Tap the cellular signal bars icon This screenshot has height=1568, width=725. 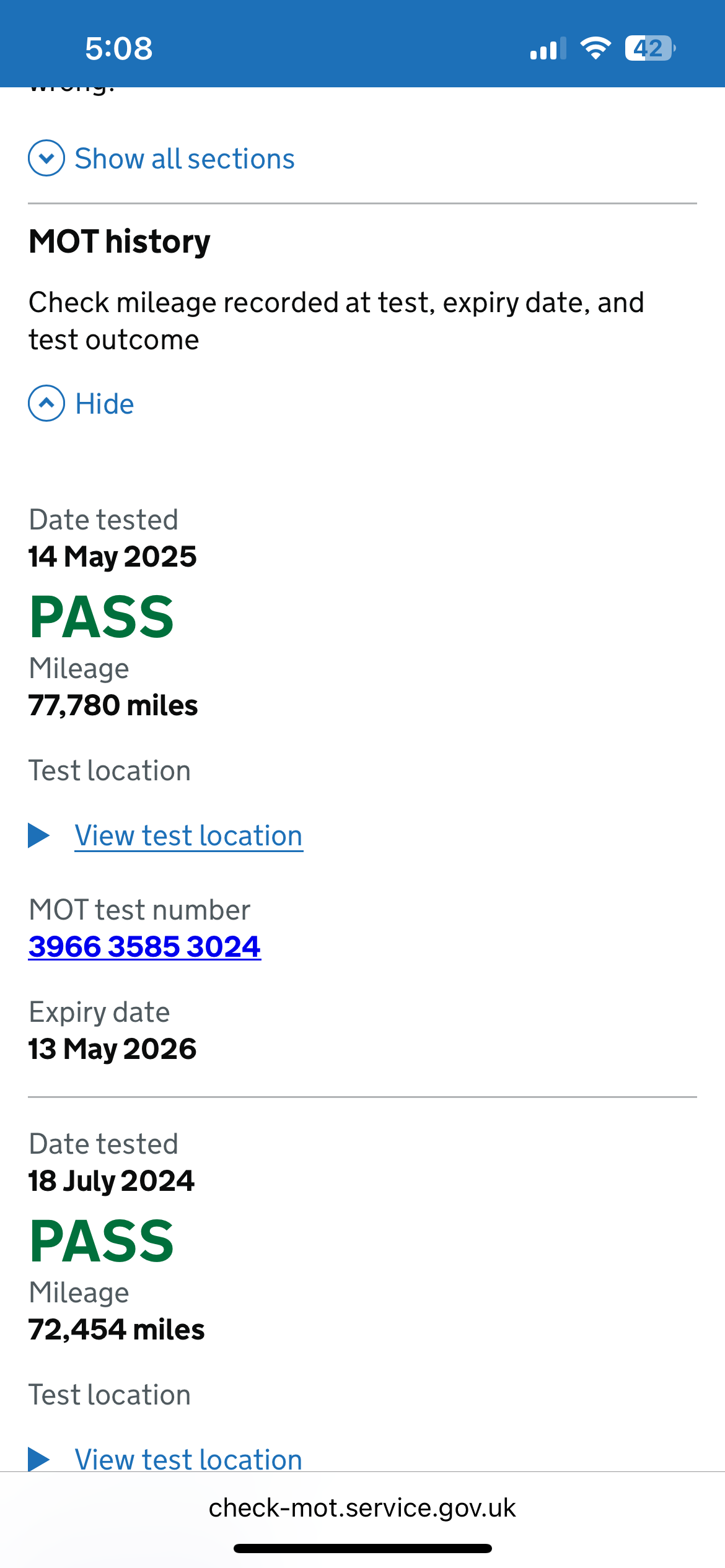pyautogui.click(x=548, y=48)
